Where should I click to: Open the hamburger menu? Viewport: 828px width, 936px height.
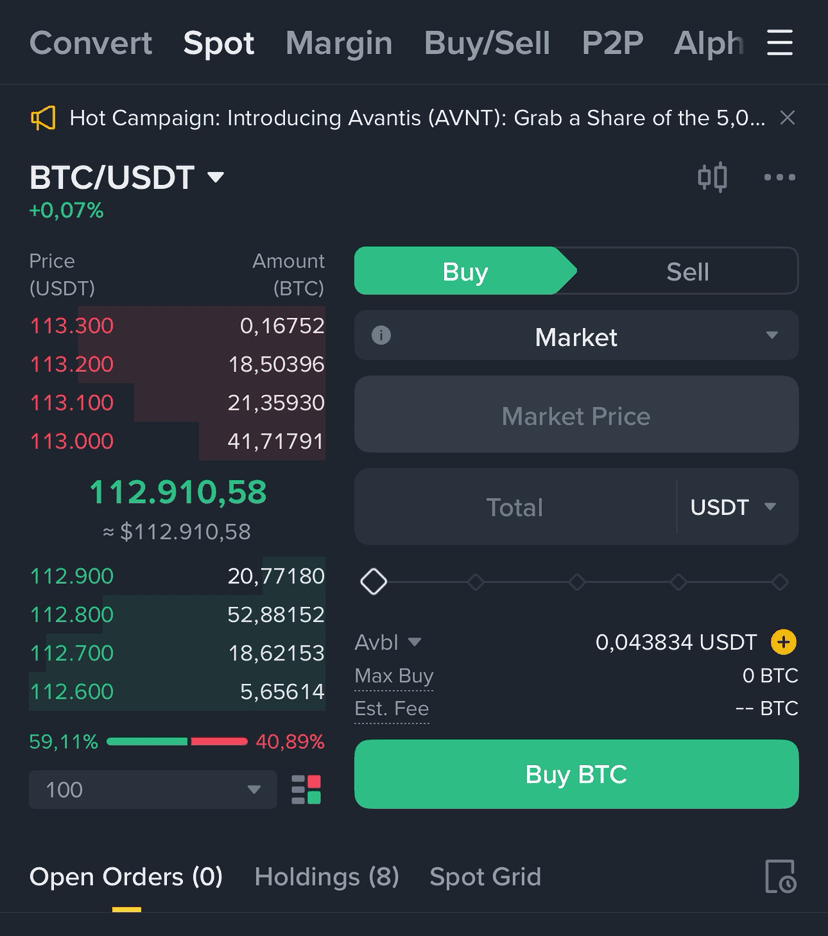[779, 43]
